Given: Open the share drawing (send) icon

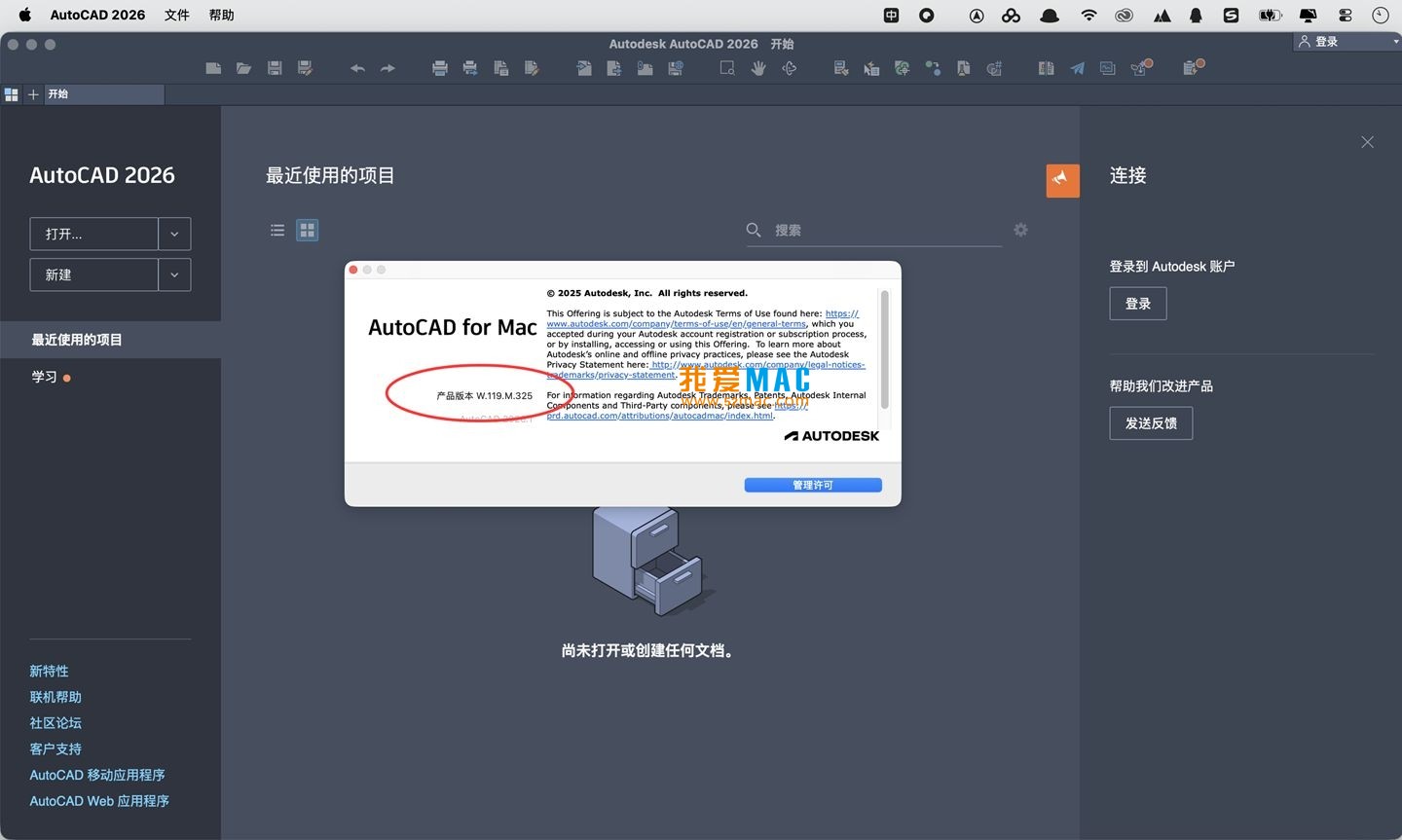Looking at the screenshot, I should tap(1077, 68).
